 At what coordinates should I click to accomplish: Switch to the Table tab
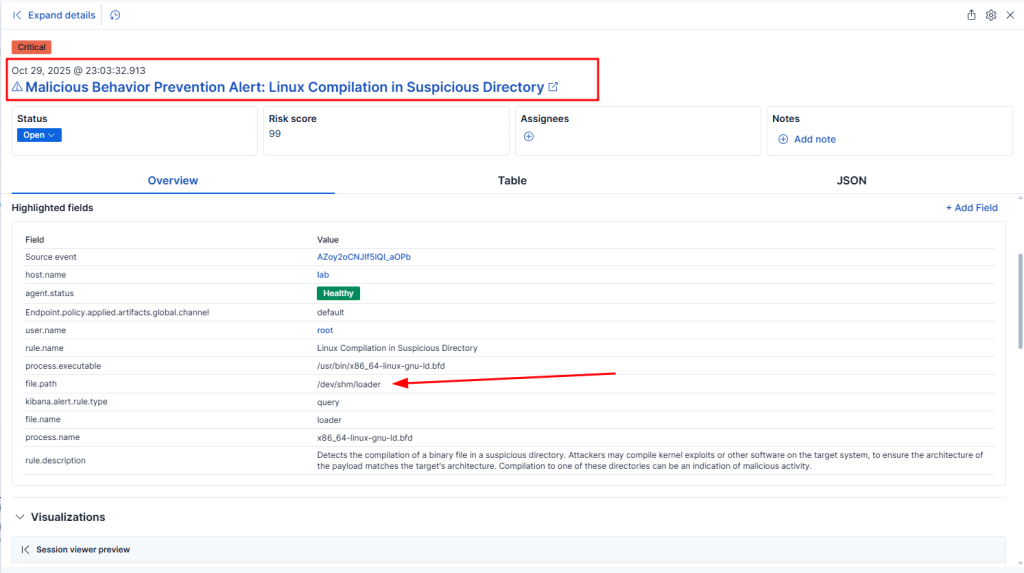512,181
